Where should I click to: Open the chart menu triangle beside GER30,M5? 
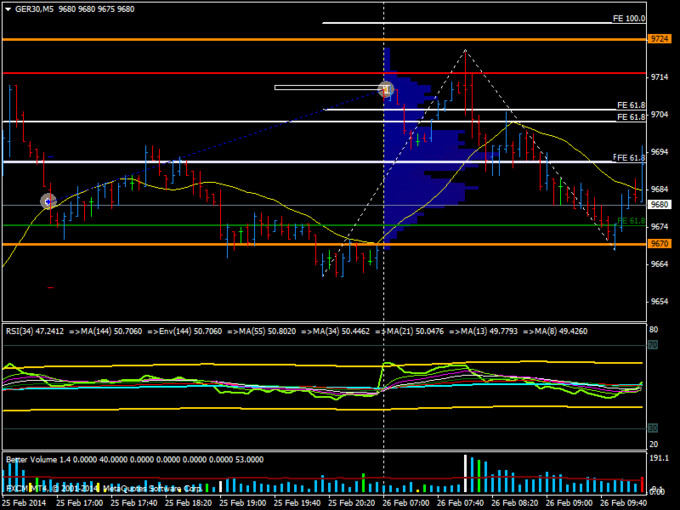pos(7,8)
